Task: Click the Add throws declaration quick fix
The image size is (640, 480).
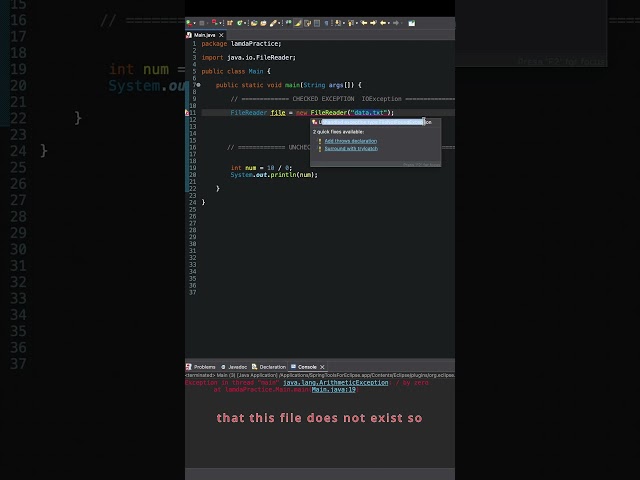Action: click(351, 141)
